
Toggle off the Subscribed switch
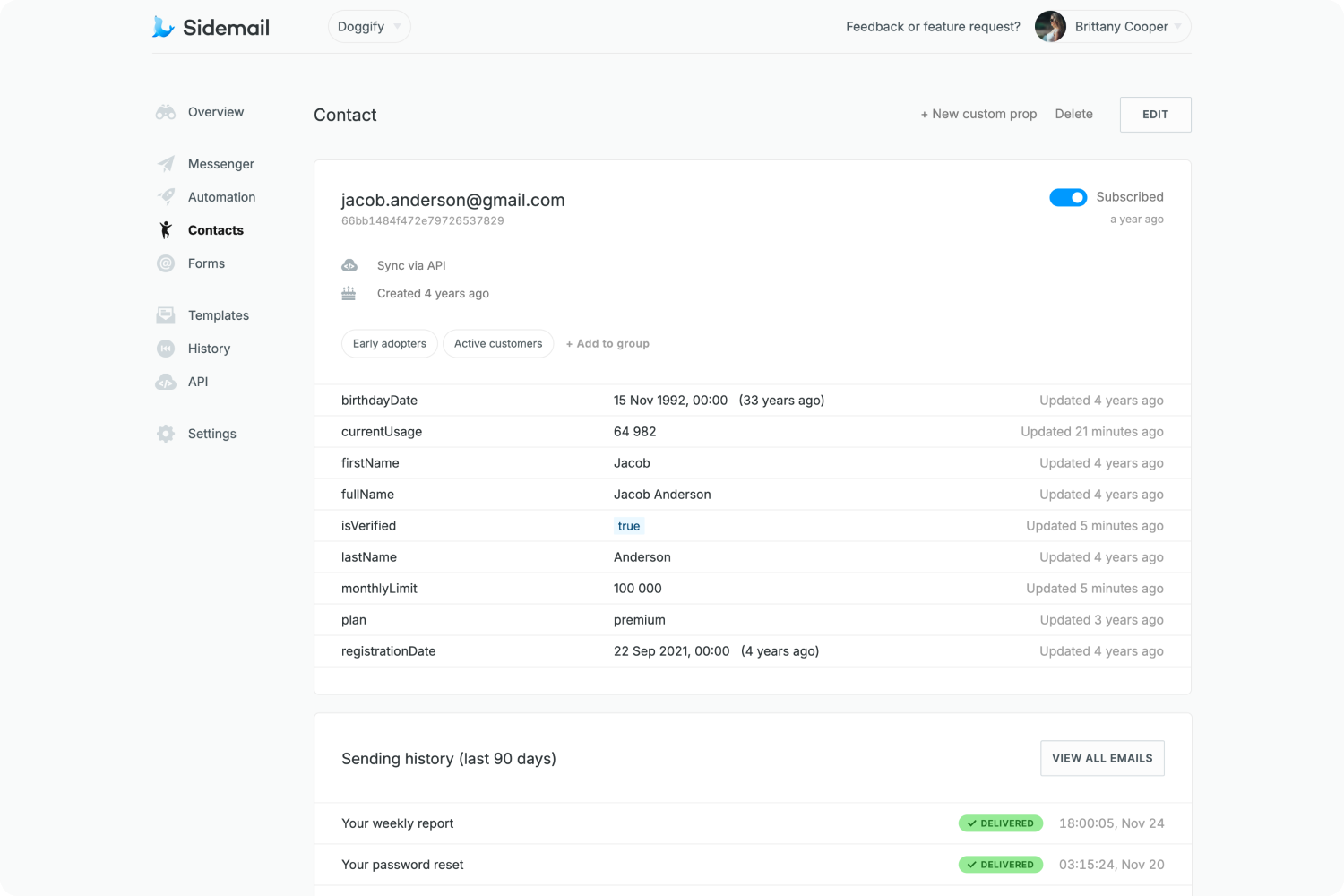pyautogui.click(x=1068, y=197)
